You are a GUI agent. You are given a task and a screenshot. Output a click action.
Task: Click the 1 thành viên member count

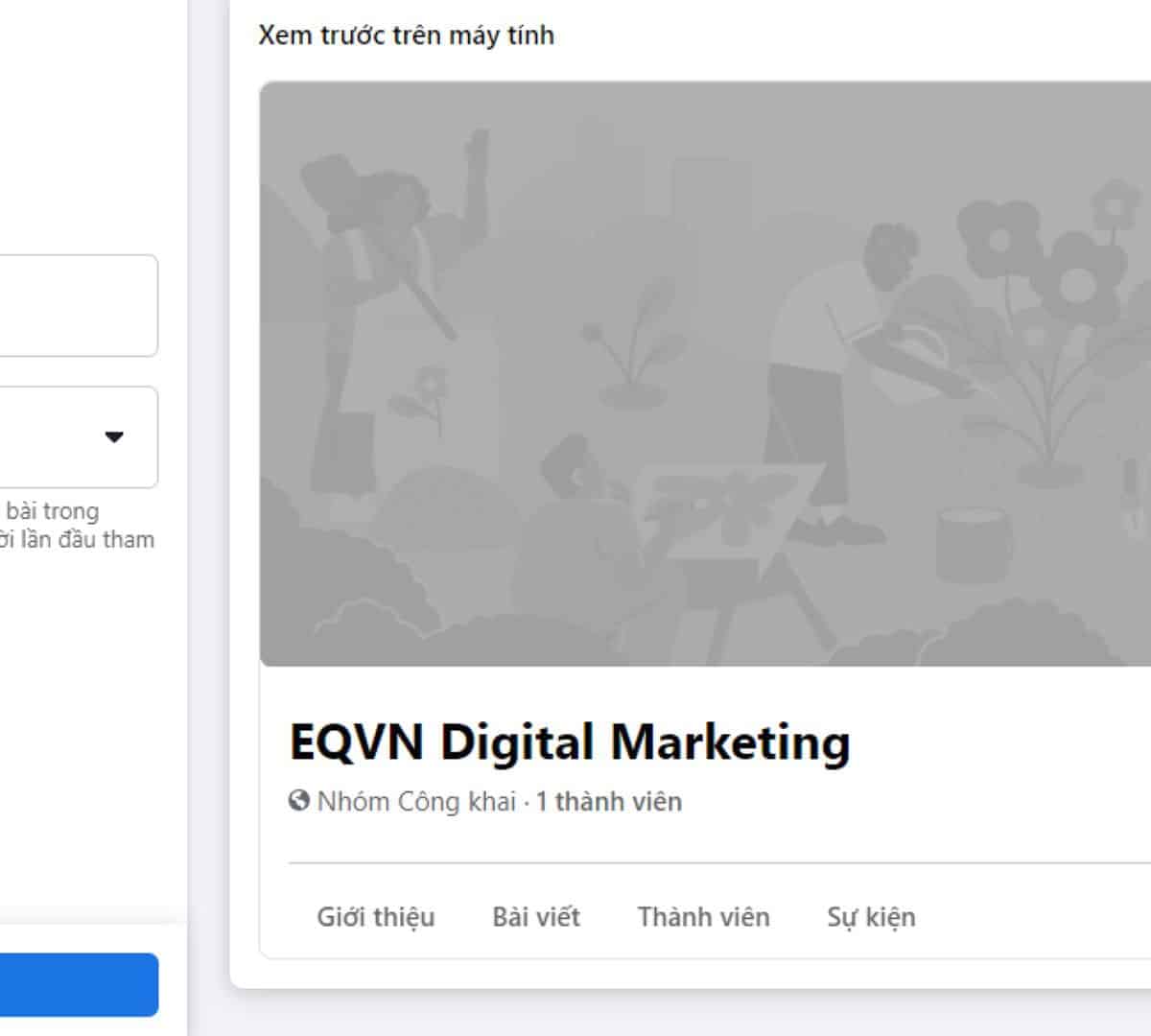(x=609, y=801)
